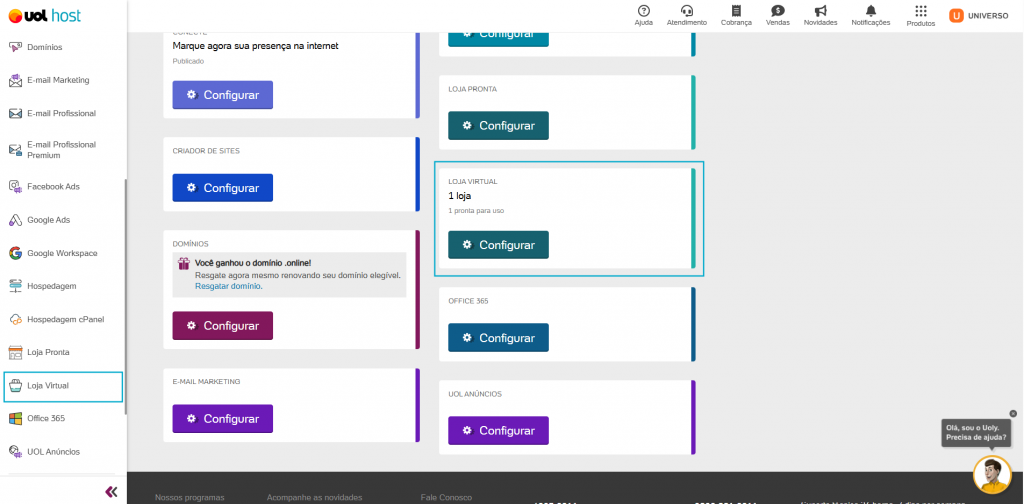Select Office 365 menu label

click(46, 418)
